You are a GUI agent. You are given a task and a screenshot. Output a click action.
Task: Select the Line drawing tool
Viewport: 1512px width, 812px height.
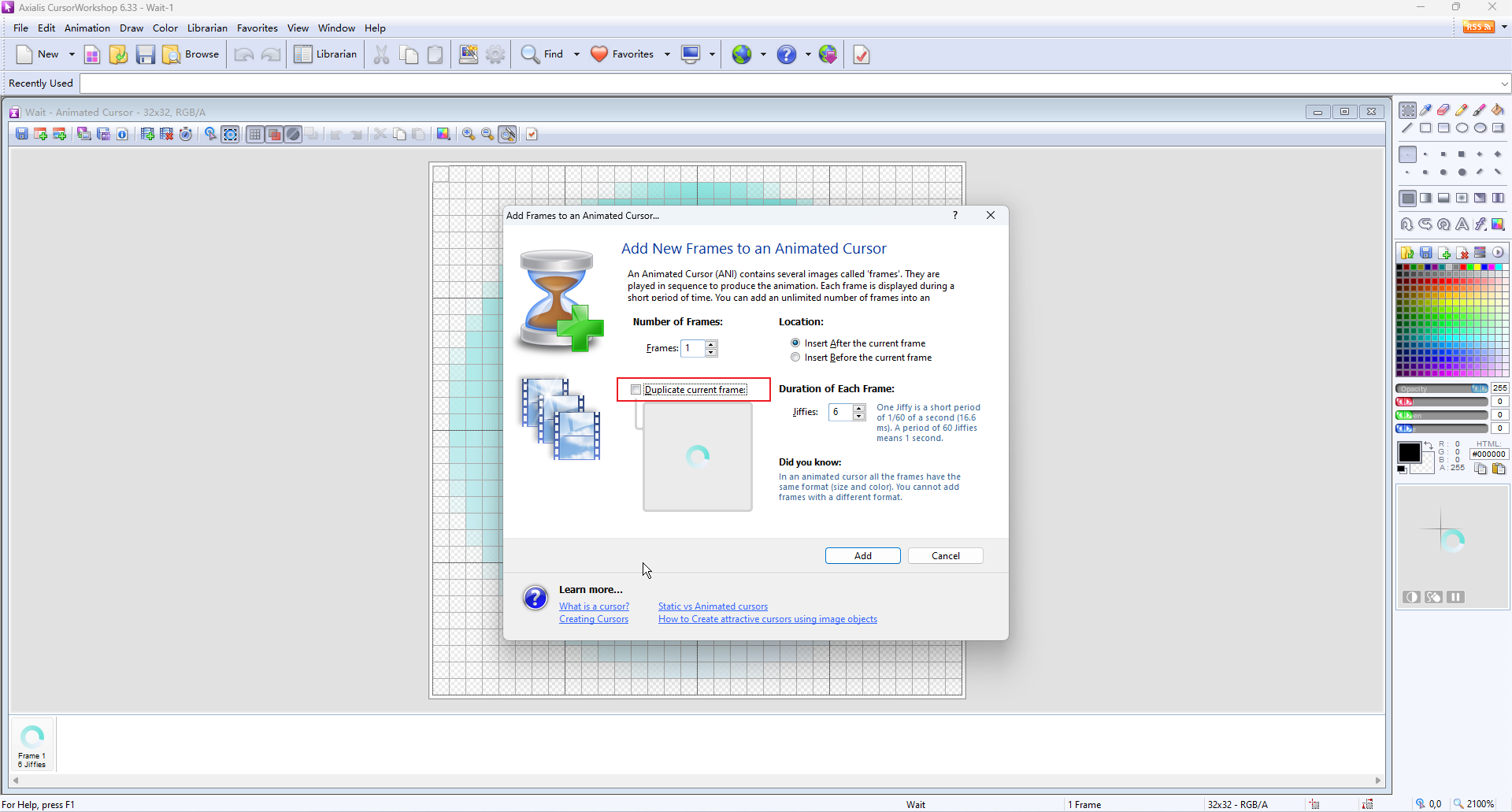coord(1407,128)
